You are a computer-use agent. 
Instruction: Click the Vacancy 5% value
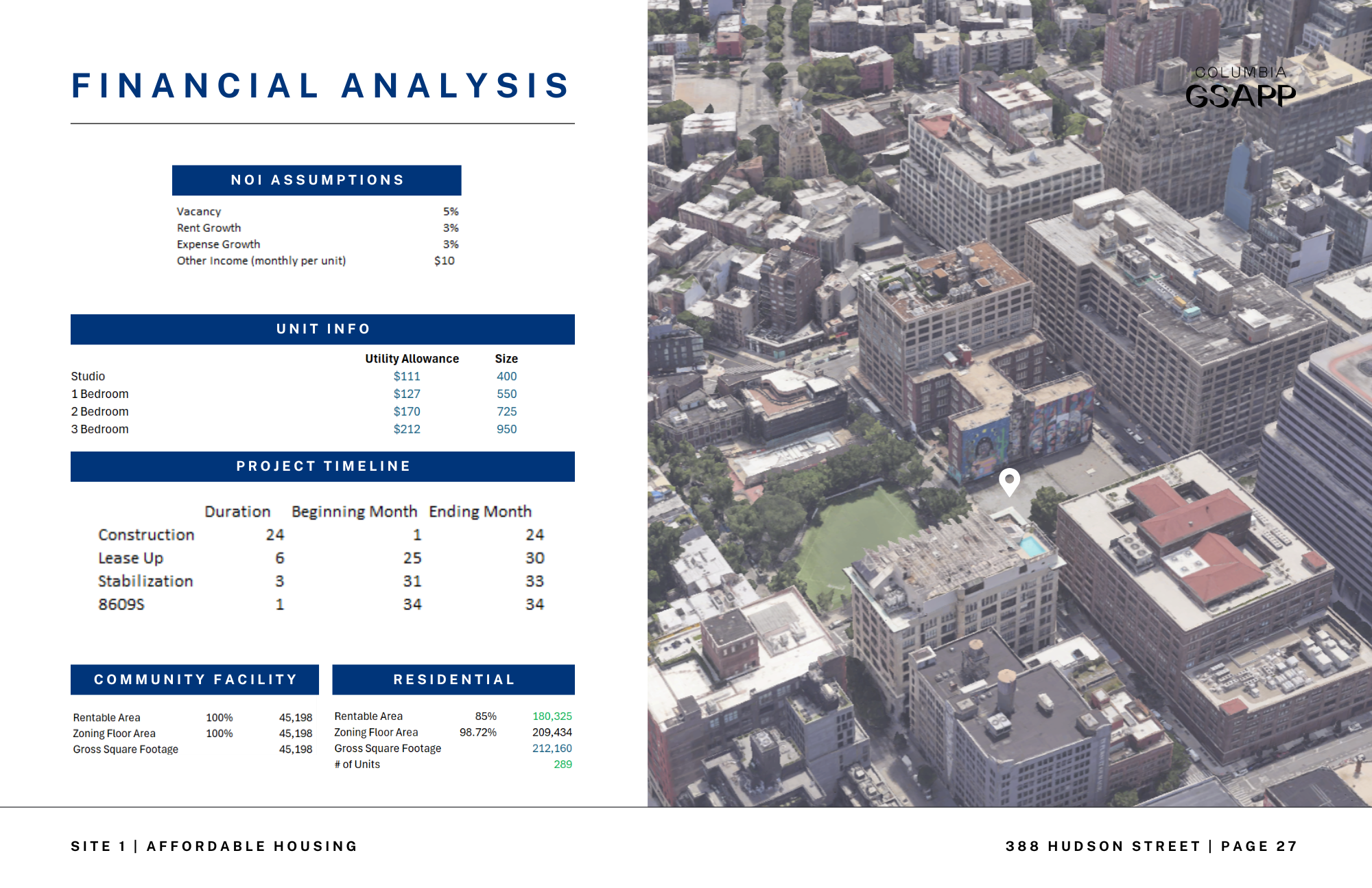[x=450, y=211]
